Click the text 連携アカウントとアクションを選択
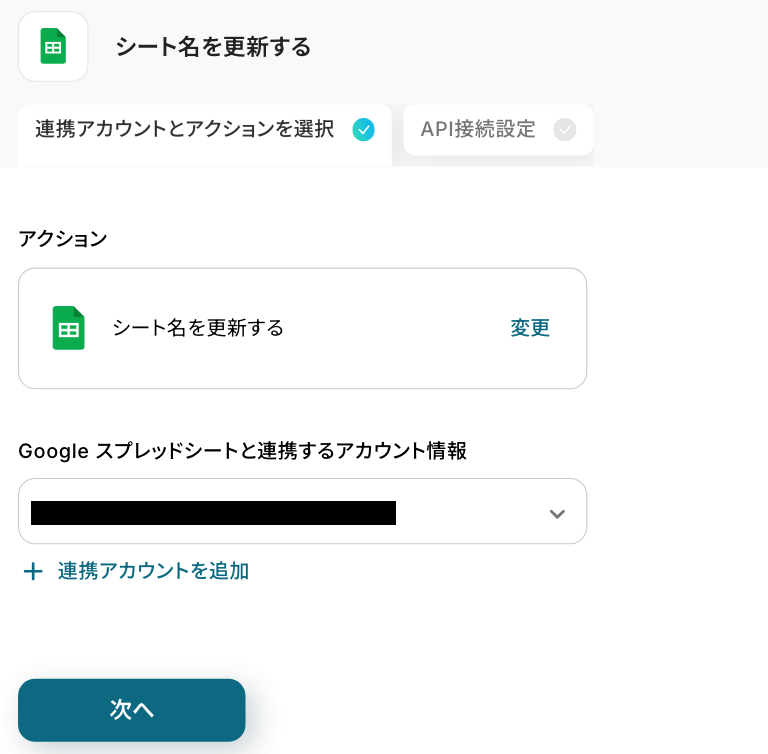Image resolution: width=768 pixels, height=754 pixels. (x=185, y=129)
